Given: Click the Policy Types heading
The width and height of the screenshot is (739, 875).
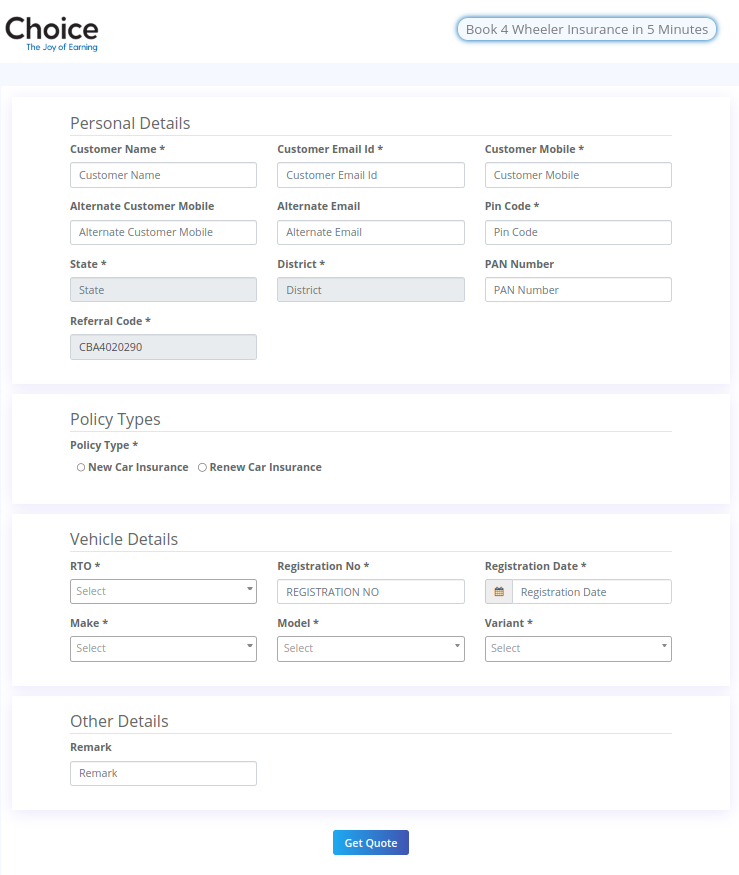Looking at the screenshot, I should (x=115, y=419).
